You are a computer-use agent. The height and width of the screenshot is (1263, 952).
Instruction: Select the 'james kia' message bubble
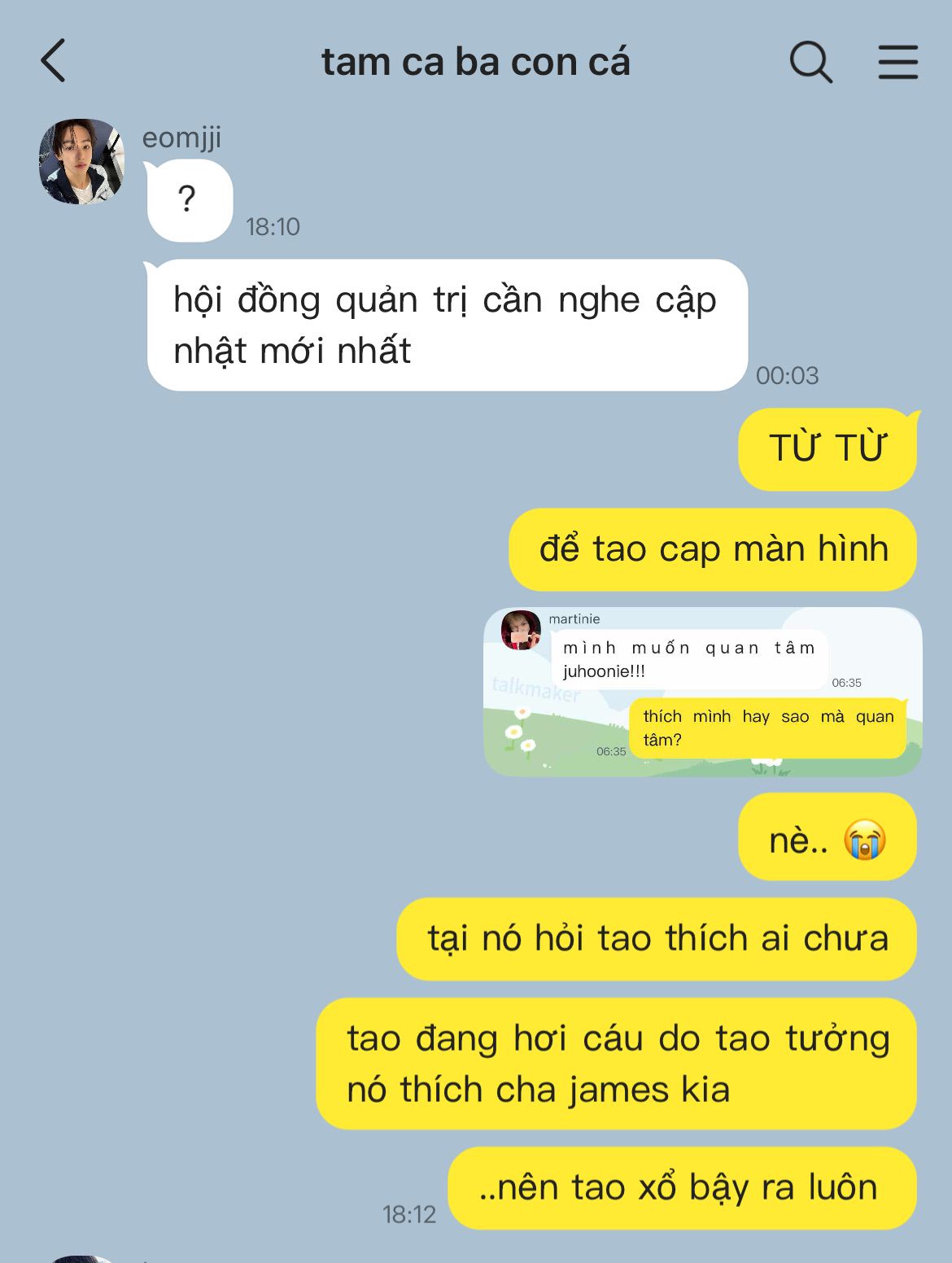617,1064
